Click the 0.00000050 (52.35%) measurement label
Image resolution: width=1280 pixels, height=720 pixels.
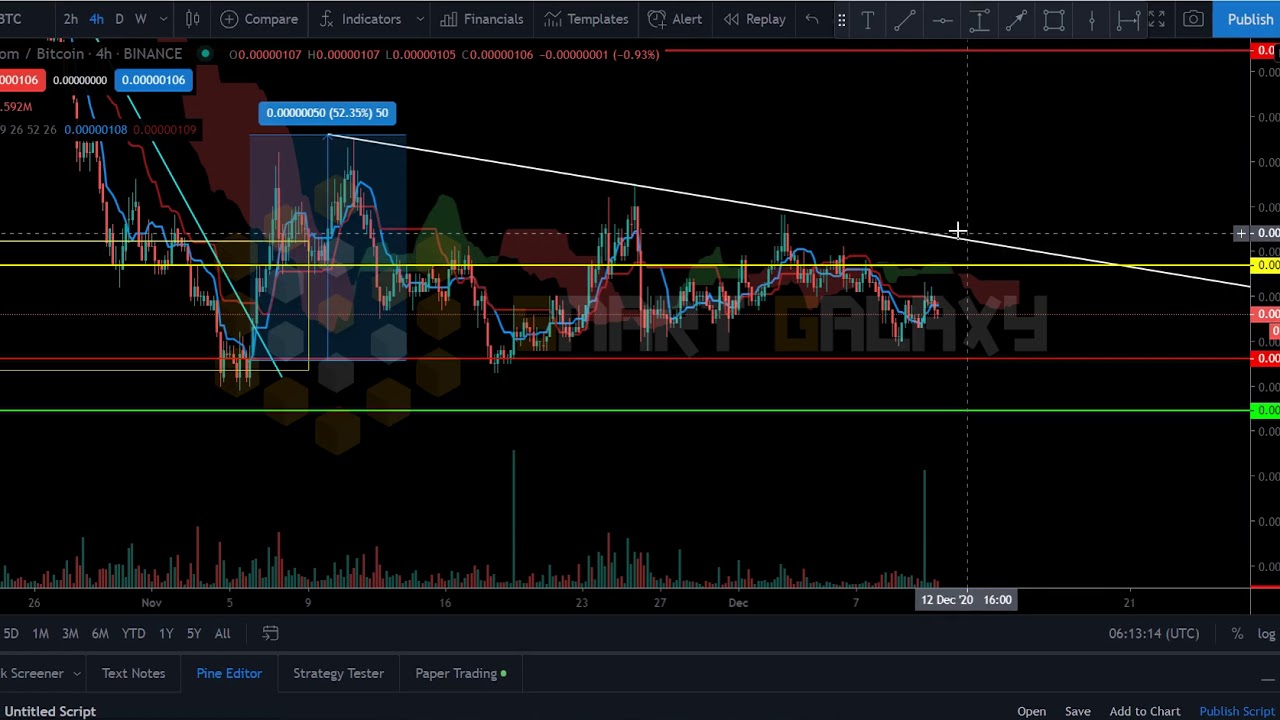point(327,113)
